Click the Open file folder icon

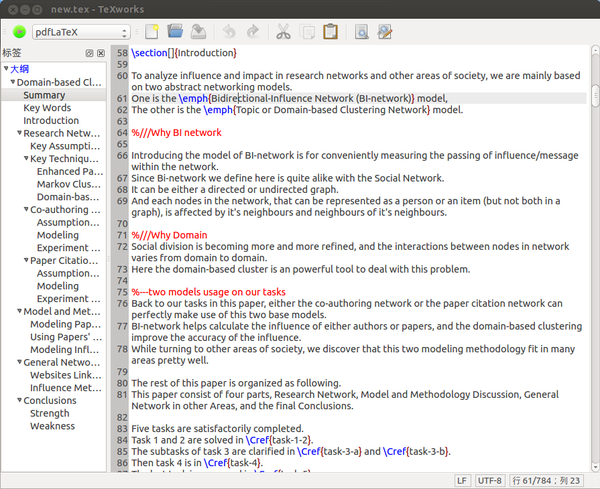pyautogui.click(x=175, y=31)
